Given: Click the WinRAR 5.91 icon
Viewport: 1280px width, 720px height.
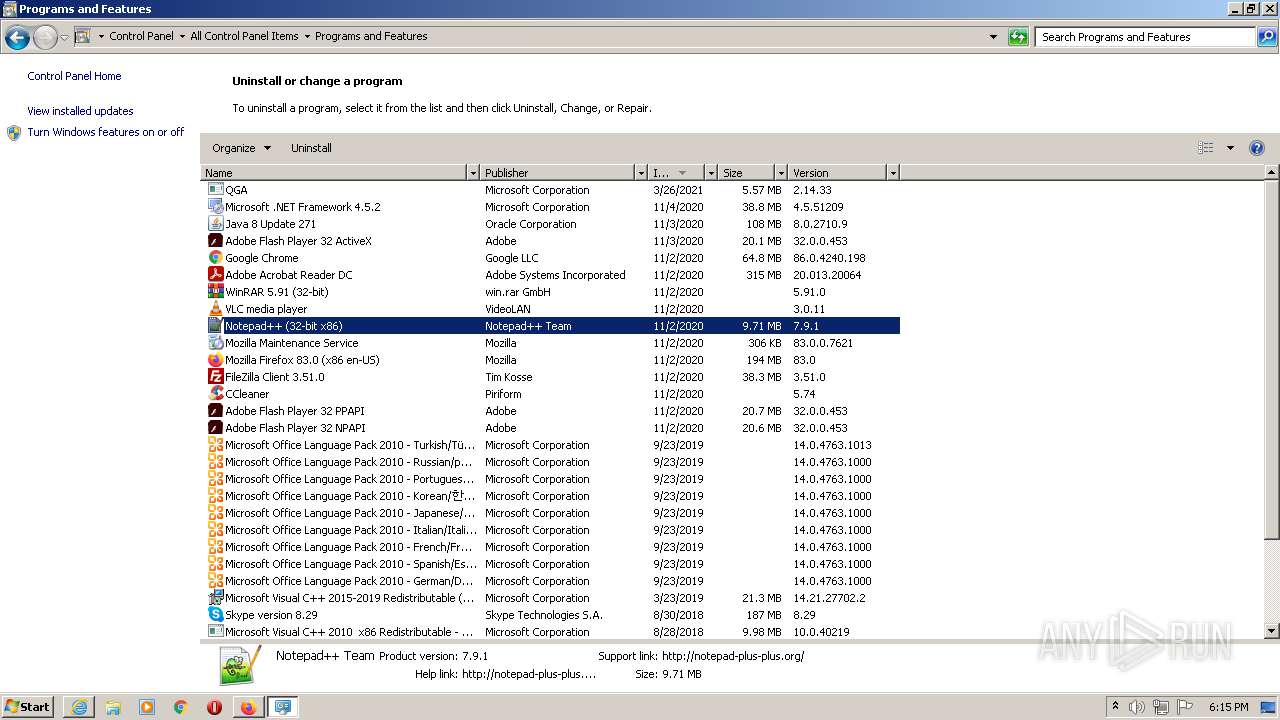Looking at the screenshot, I should point(215,292).
